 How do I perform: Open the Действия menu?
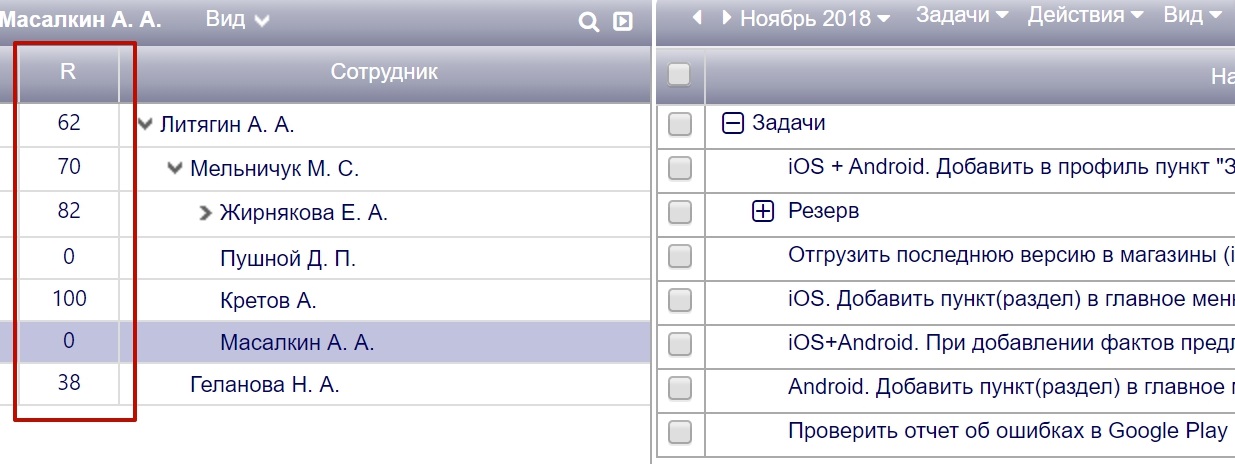1085,15
